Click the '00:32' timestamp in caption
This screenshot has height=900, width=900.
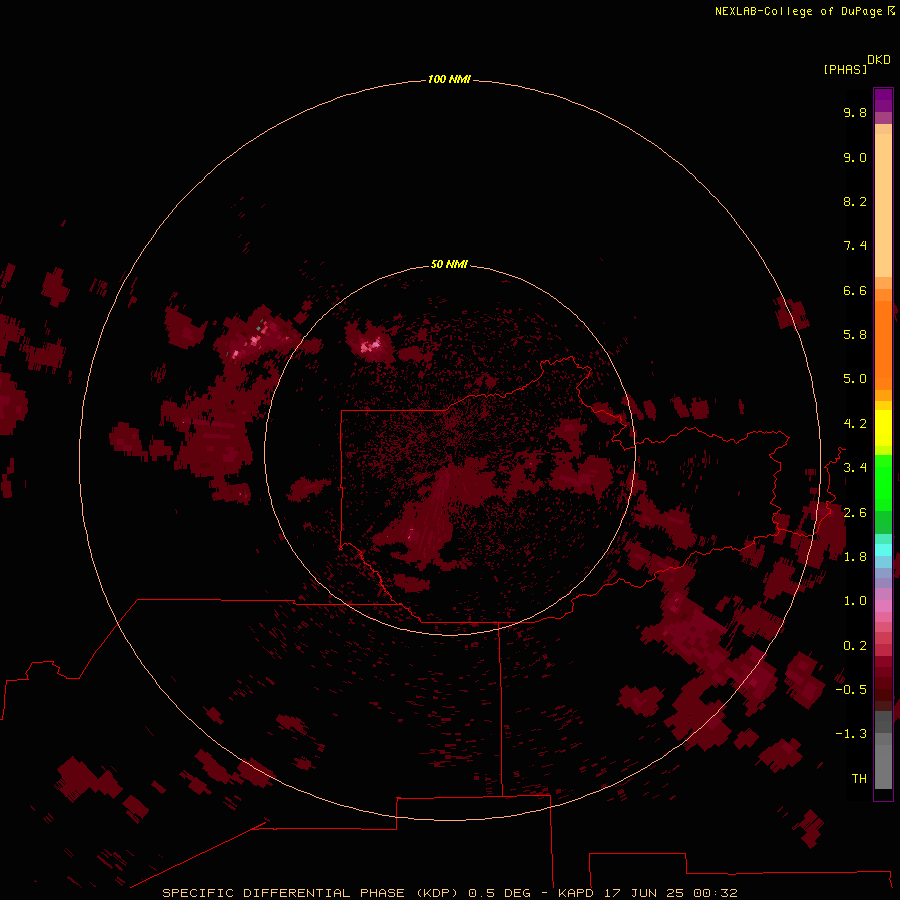(715, 893)
